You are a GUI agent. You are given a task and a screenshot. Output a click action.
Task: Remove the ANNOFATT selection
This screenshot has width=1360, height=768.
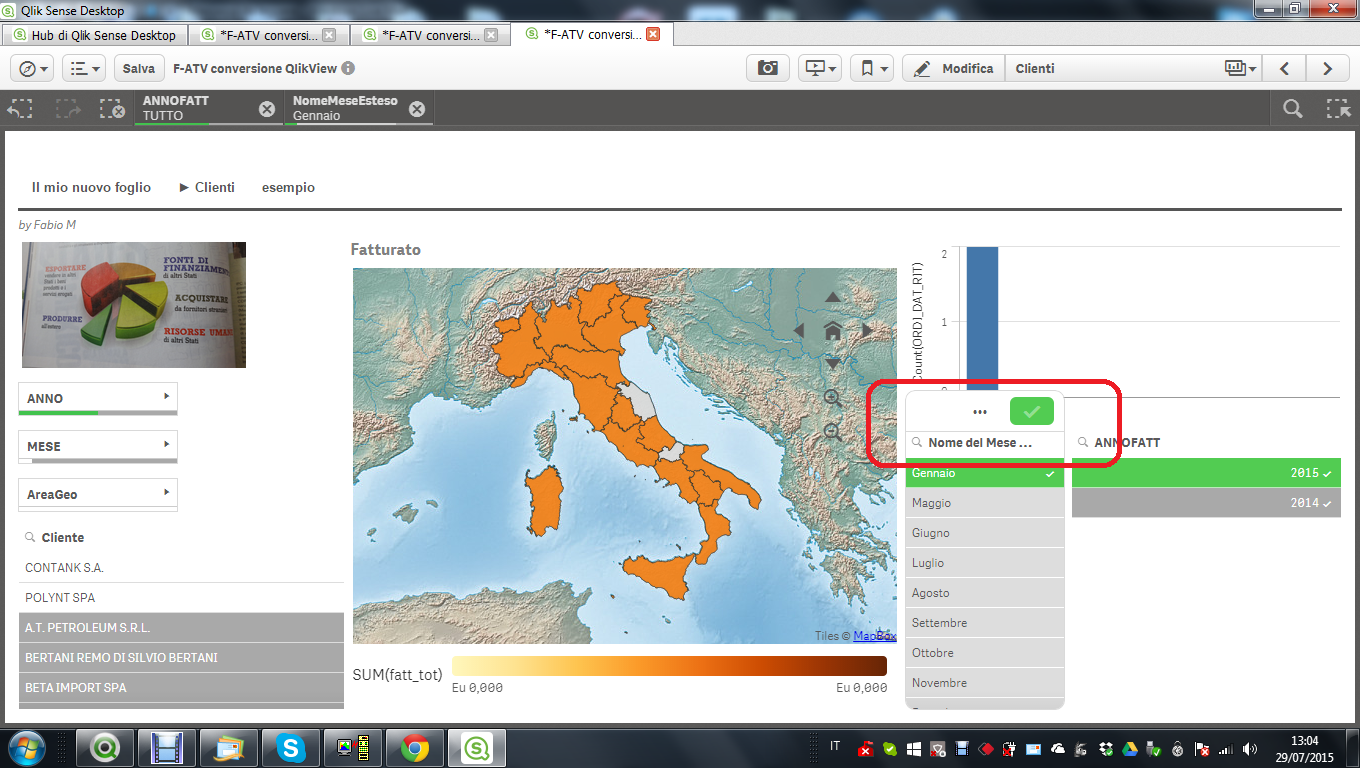(x=267, y=109)
